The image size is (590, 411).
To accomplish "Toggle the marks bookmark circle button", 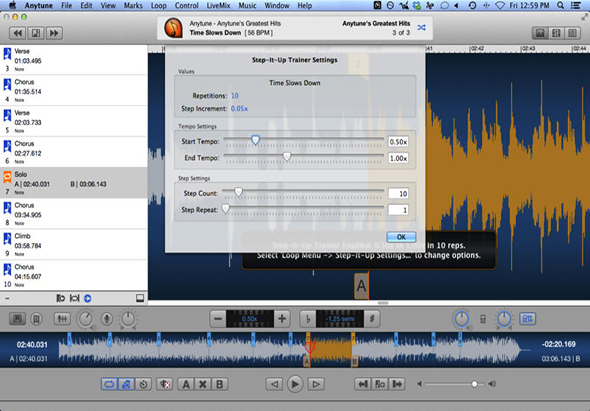I will tap(36, 319).
